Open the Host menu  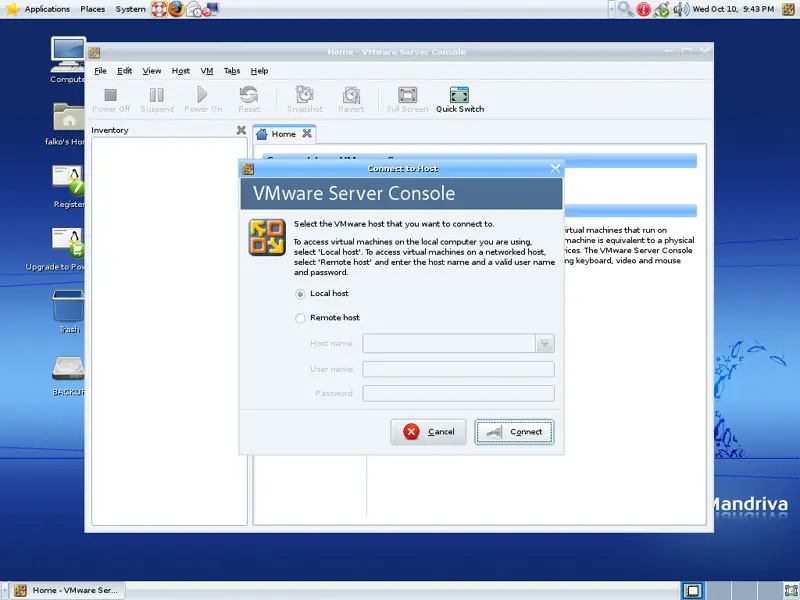pos(181,71)
